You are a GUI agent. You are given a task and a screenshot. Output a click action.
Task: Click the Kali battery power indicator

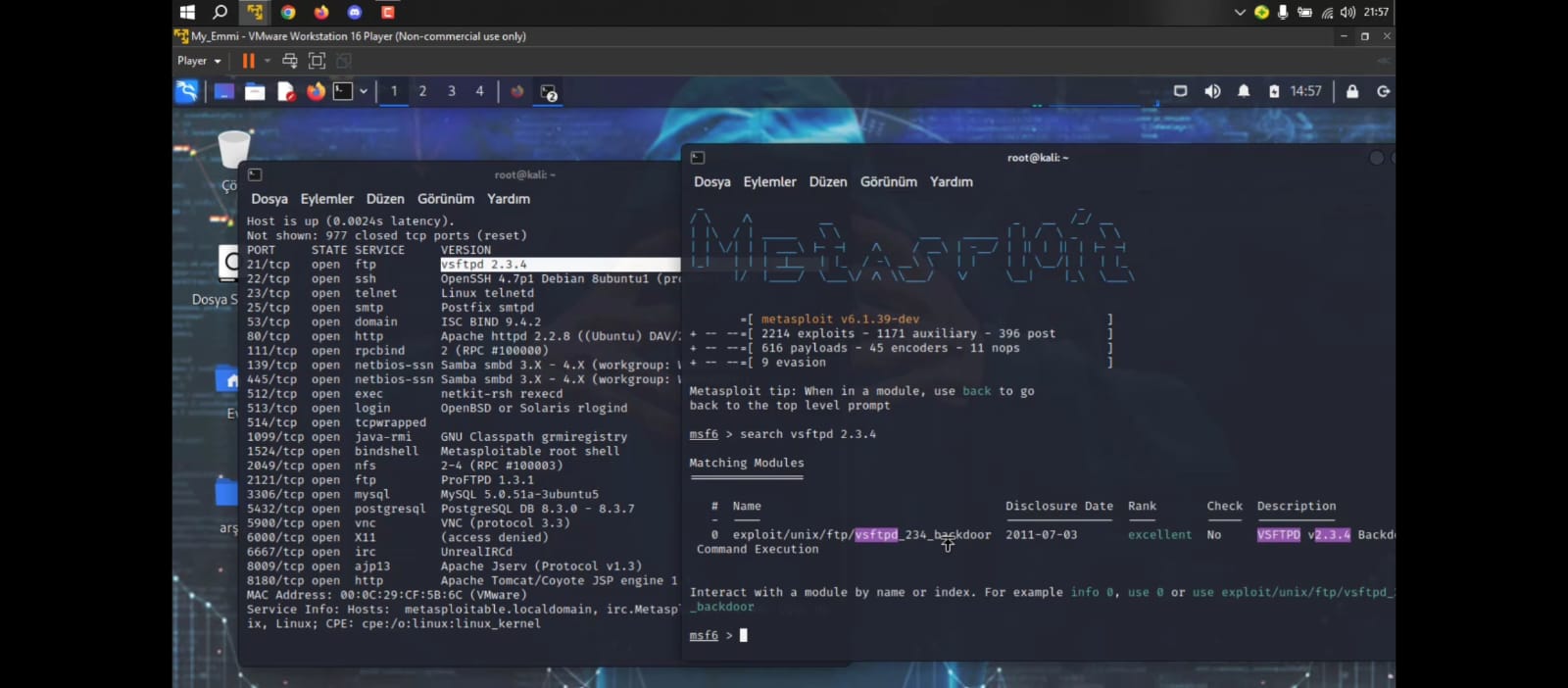1274,91
